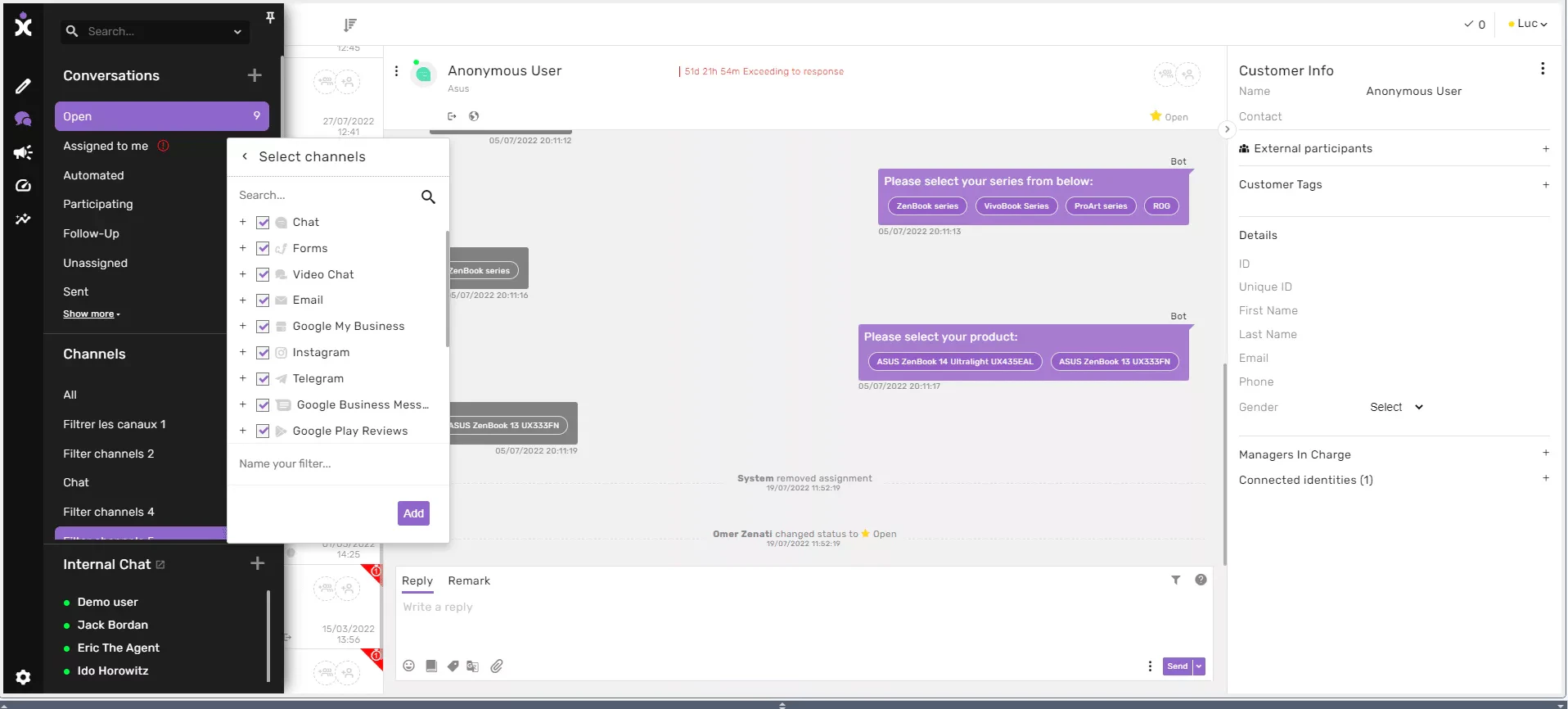This screenshot has height=709, width=1568.
Task: Open the campaigns megaphone icon
Action: pos(23,152)
